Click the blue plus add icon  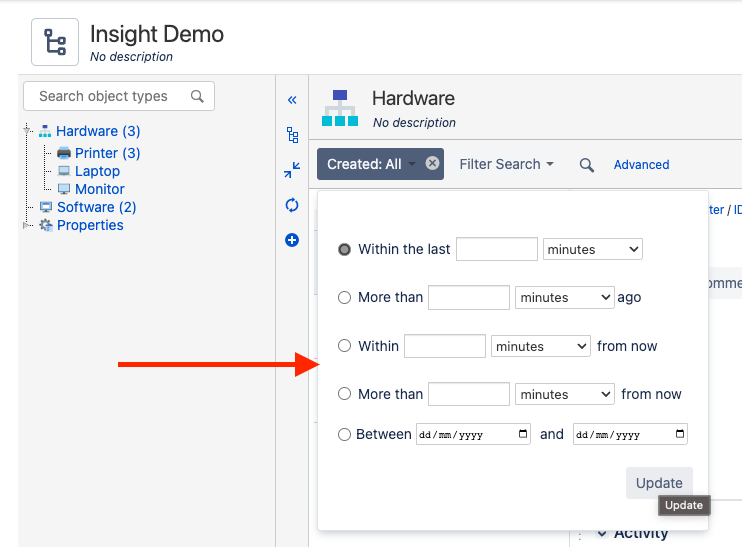[292, 240]
